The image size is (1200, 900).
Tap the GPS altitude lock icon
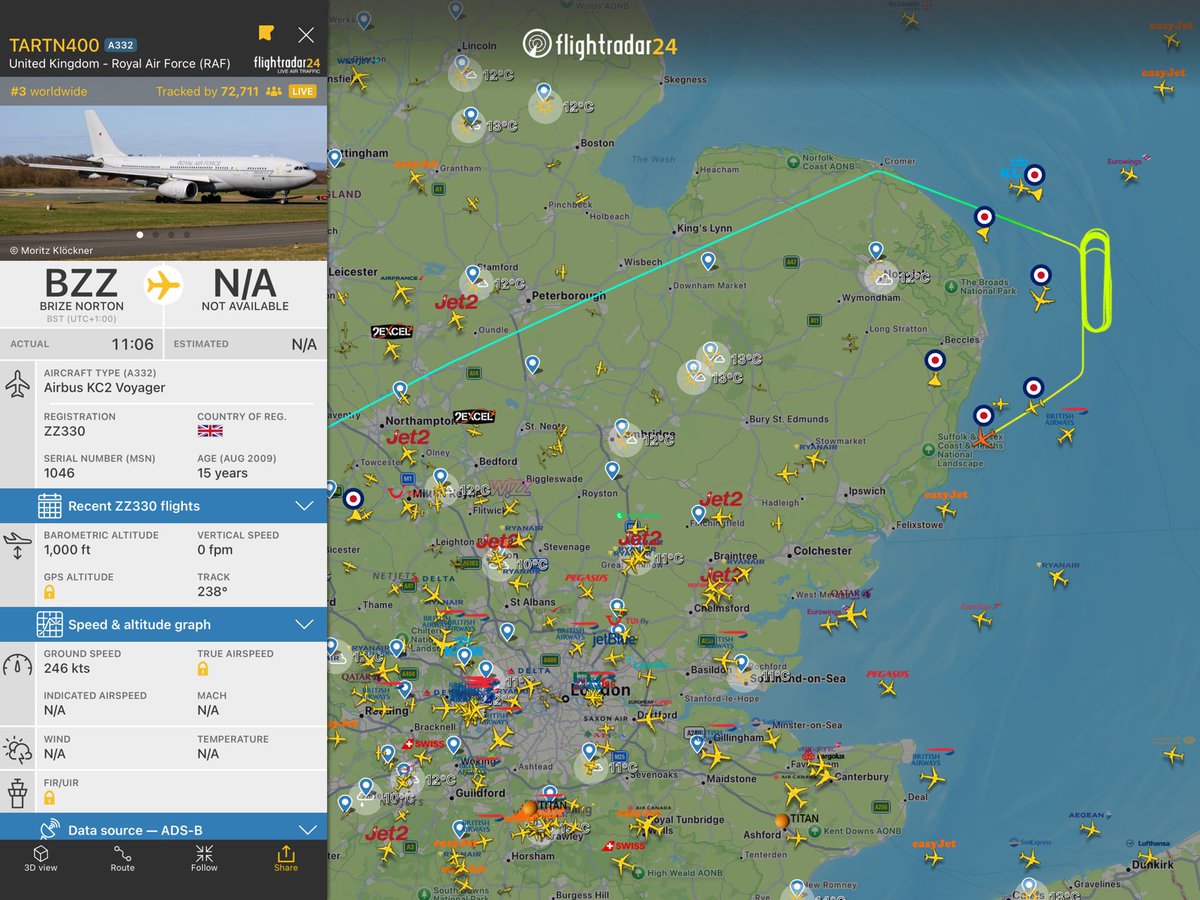(49, 592)
